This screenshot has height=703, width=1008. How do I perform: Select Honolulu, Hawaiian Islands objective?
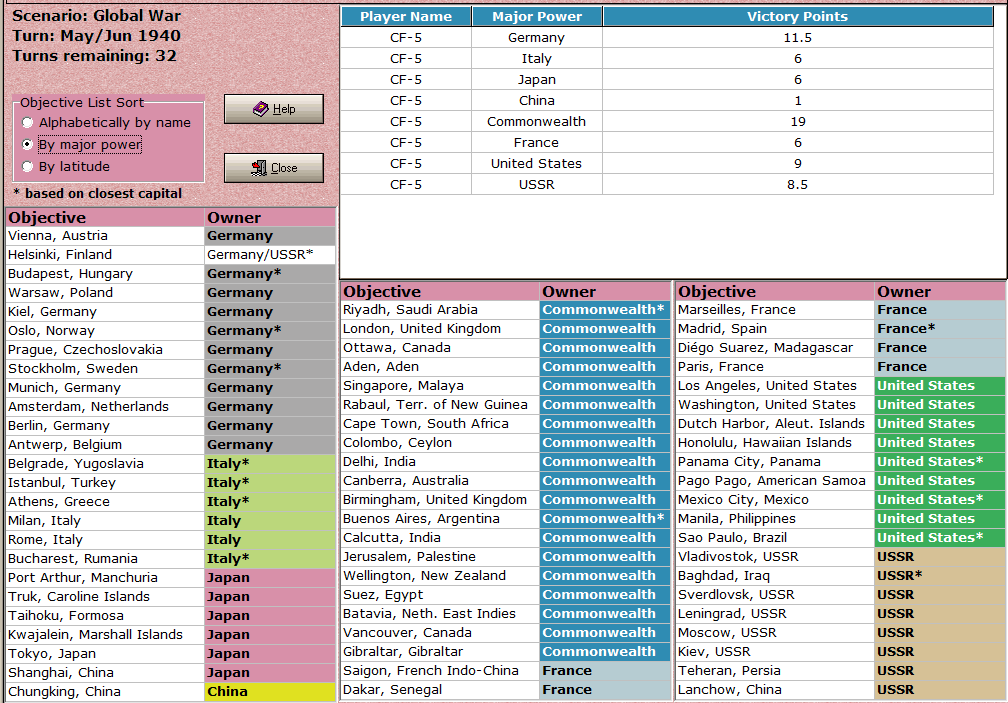775,443
